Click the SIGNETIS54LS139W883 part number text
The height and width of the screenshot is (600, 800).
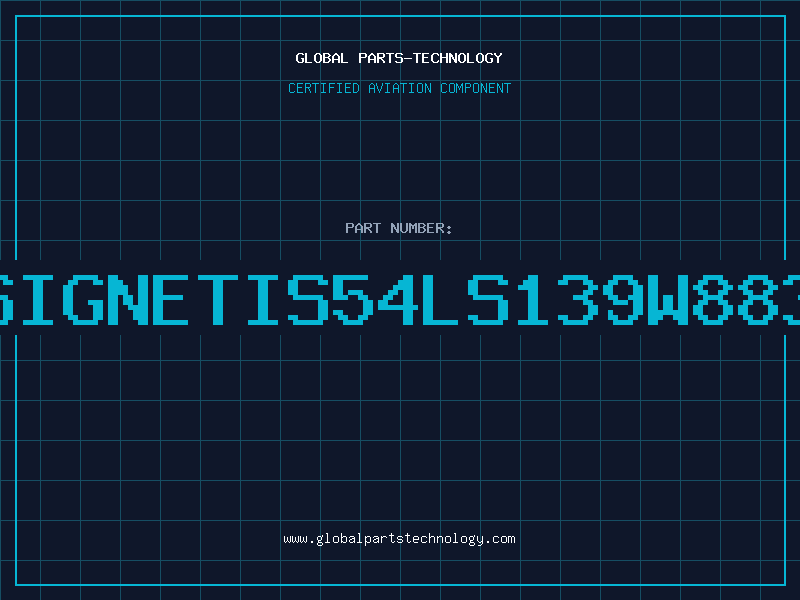click(400, 300)
